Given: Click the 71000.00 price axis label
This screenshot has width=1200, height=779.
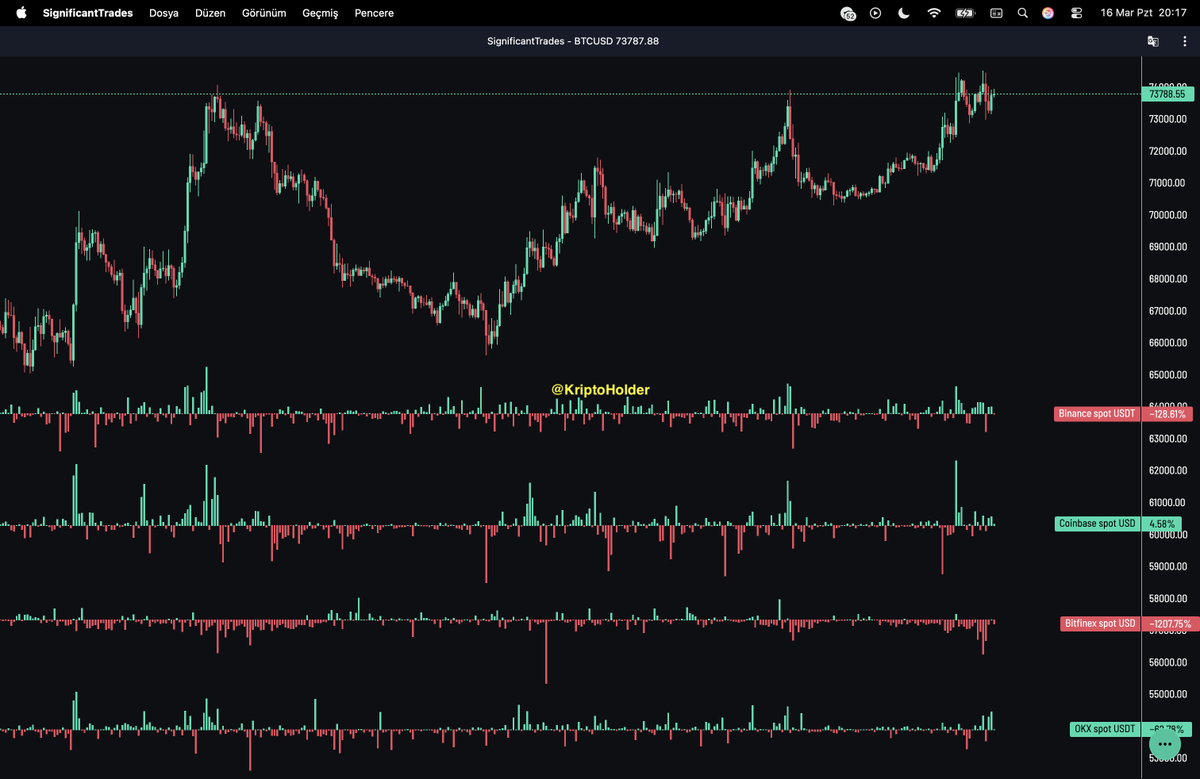Looking at the screenshot, I should pos(1166,183).
